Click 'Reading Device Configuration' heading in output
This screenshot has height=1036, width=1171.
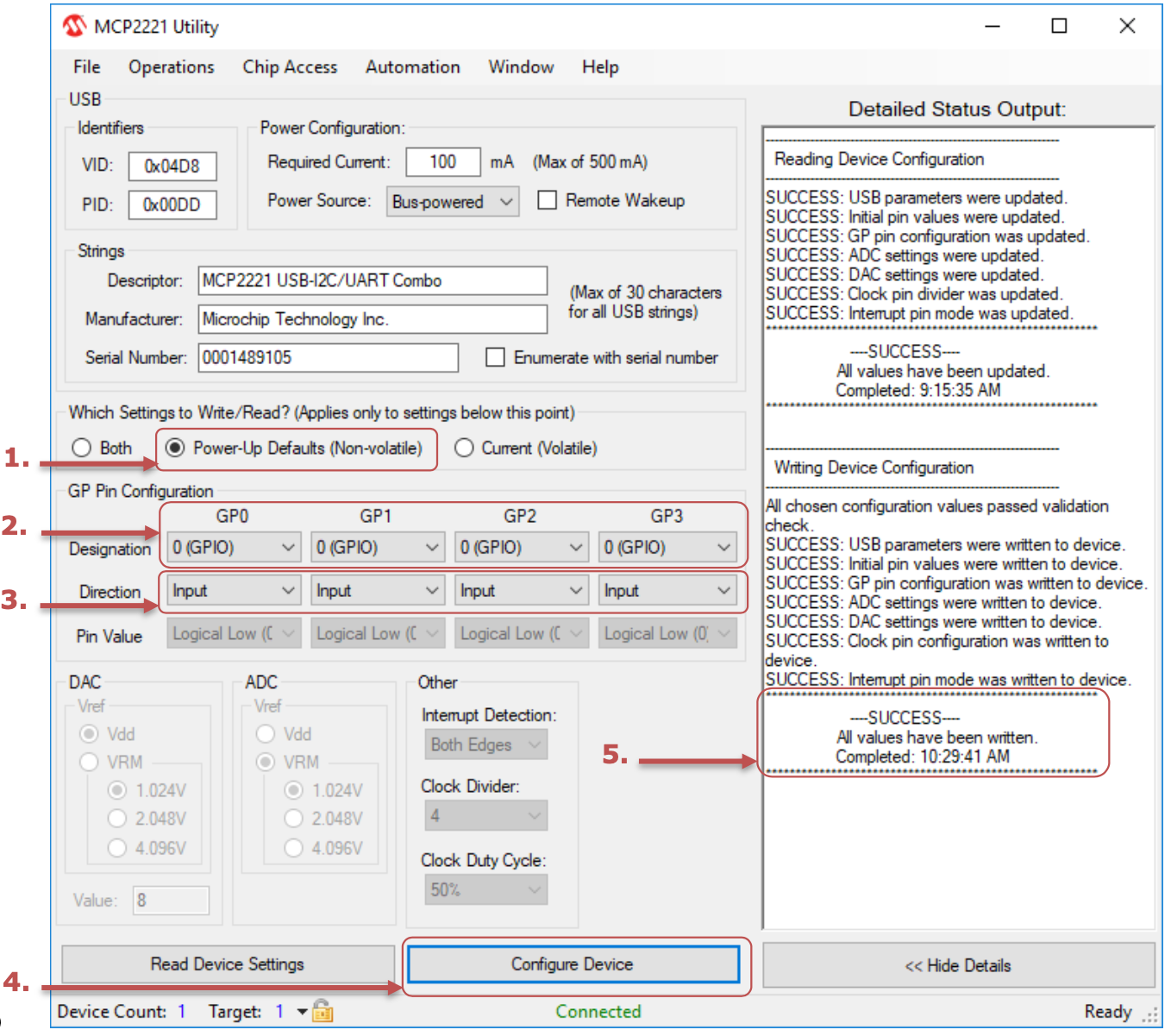(x=879, y=159)
